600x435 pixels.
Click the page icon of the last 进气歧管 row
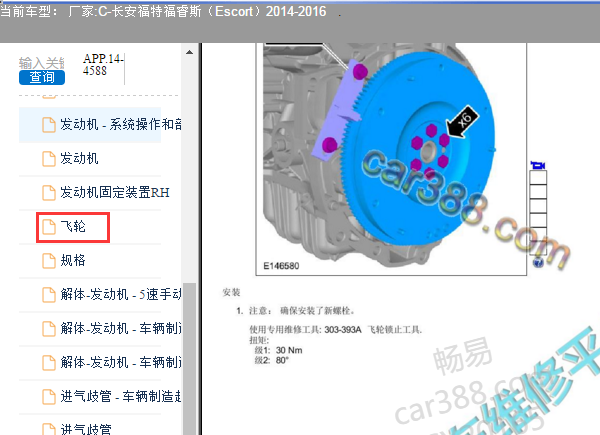pyautogui.click(x=49, y=429)
